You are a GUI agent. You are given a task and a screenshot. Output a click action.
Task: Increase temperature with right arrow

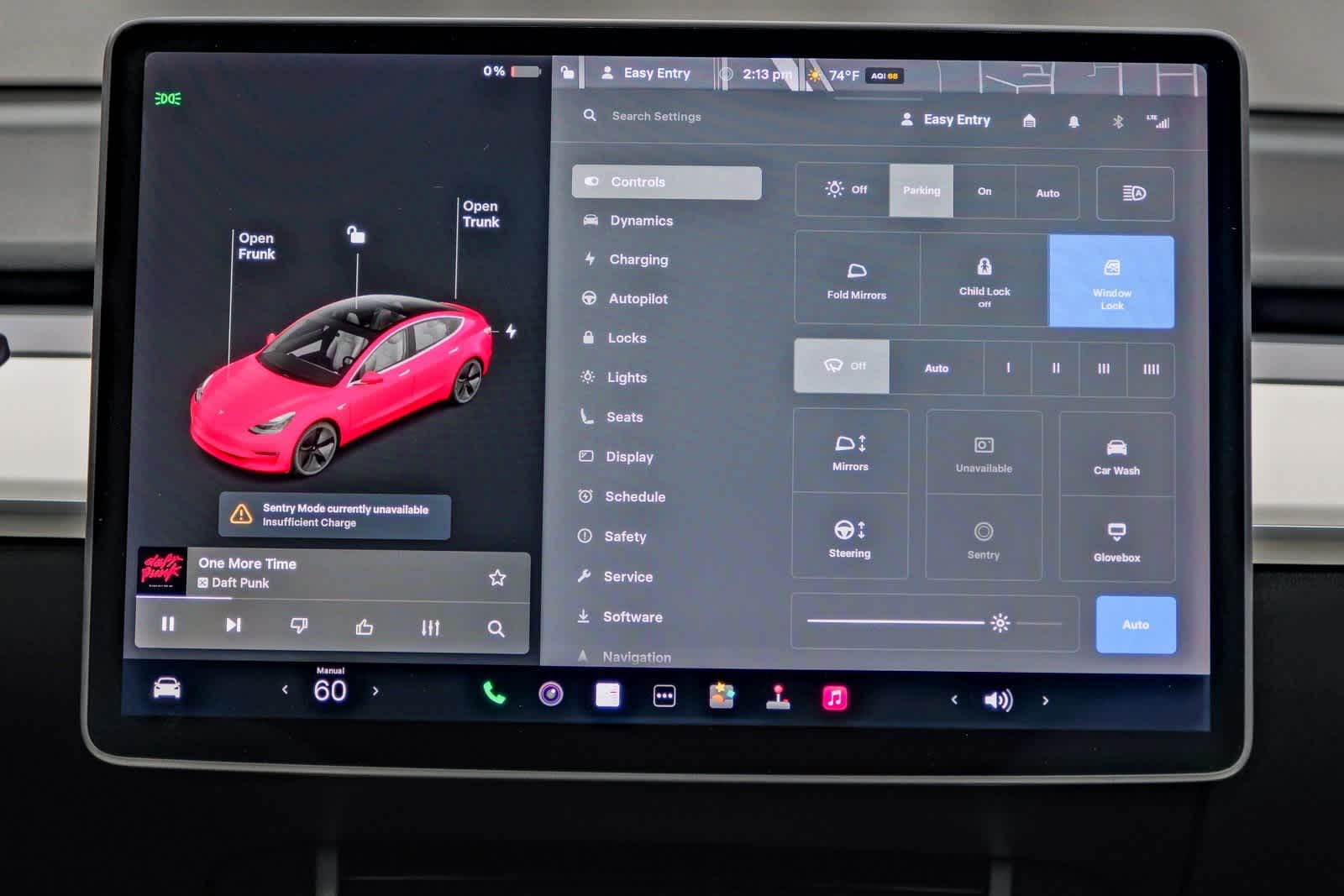point(375,690)
